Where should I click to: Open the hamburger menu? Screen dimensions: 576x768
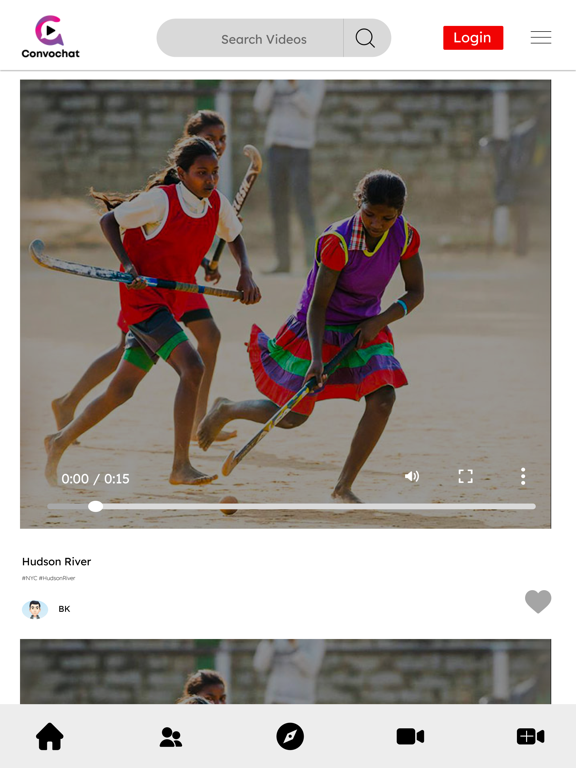click(x=541, y=38)
